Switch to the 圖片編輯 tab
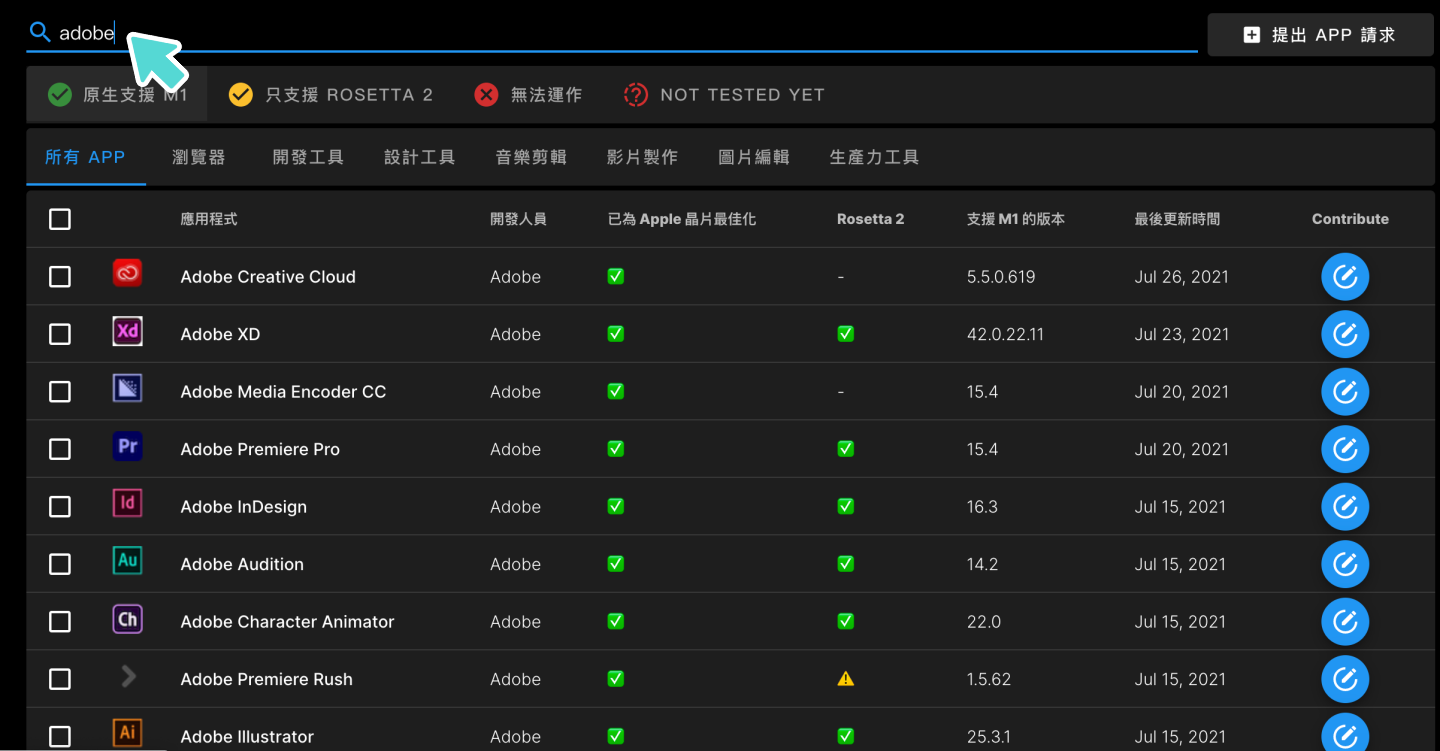1440x751 pixels. point(754,157)
